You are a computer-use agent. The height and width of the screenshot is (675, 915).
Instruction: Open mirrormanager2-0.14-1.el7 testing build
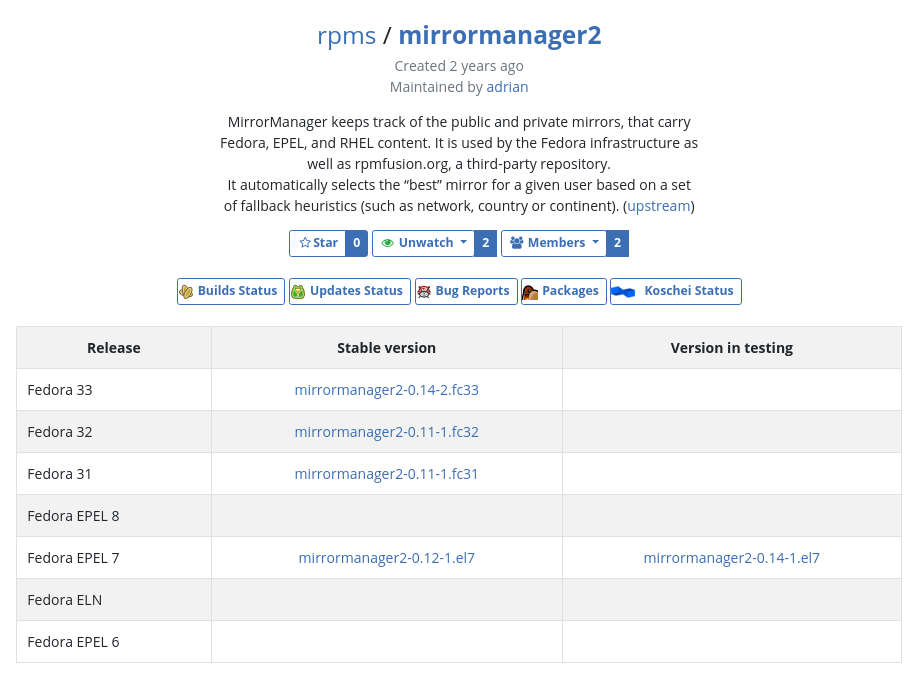pyautogui.click(x=732, y=558)
